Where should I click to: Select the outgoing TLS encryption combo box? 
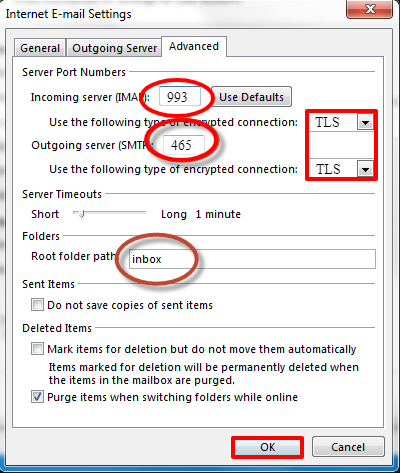pyautogui.click(x=341, y=169)
